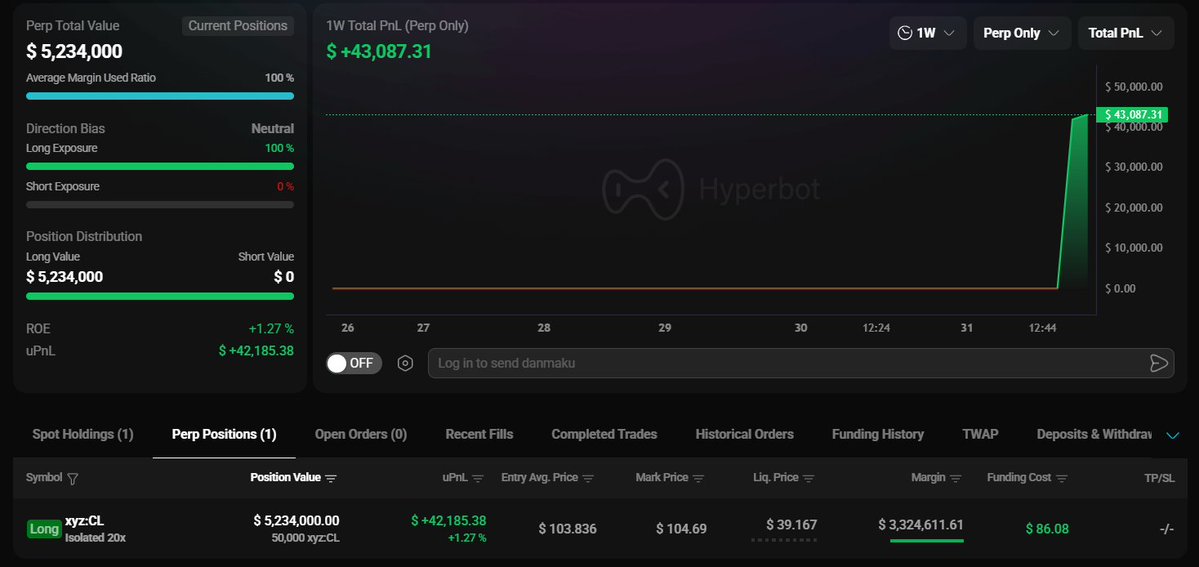
Task: Click the Symbol column filter funnel icon
Action: pyautogui.click(x=73, y=478)
